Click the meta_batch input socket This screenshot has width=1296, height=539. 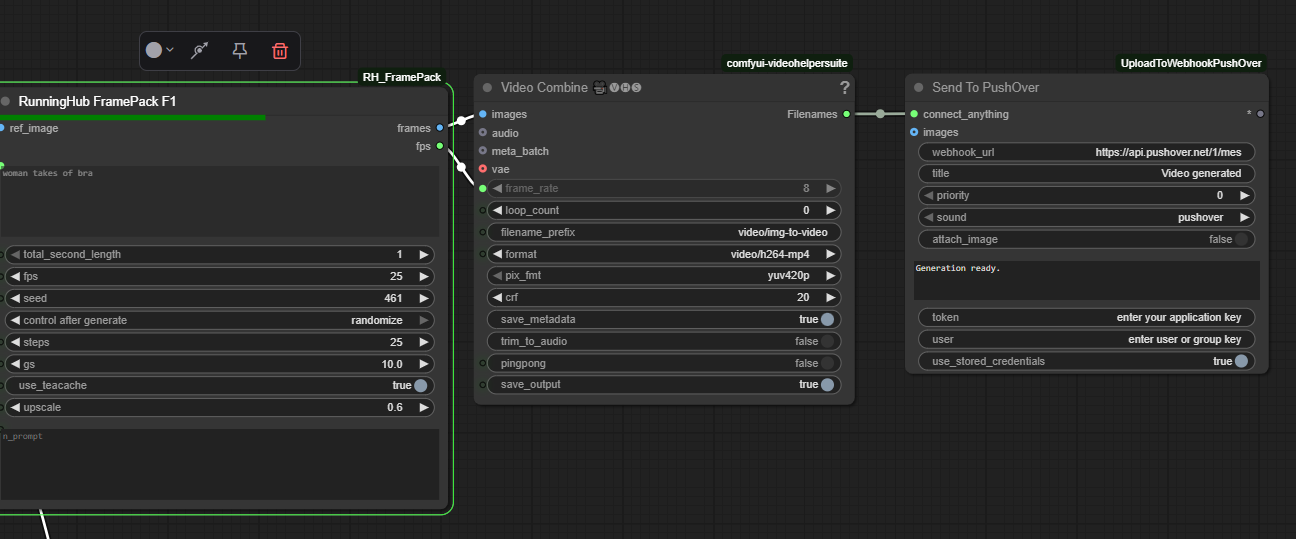coord(483,151)
